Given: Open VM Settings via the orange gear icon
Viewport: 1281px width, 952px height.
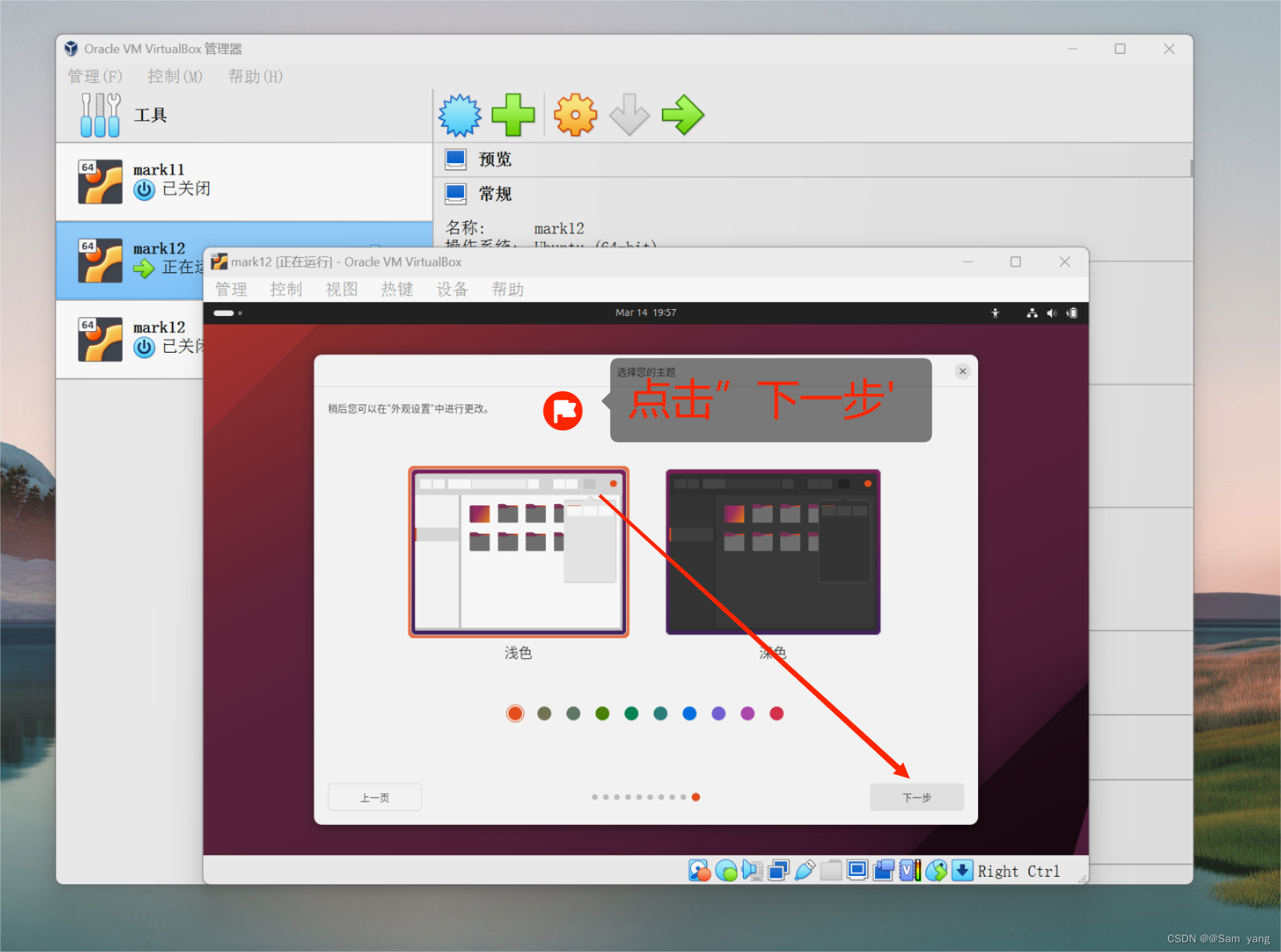Looking at the screenshot, I should coord(575,115).
